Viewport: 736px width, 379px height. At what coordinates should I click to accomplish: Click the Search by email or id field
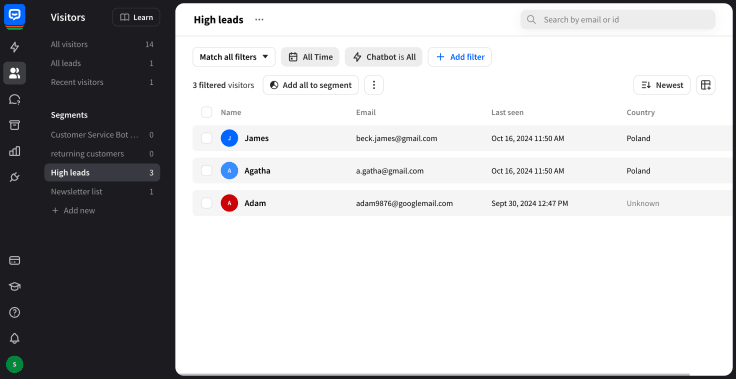[x=618, y=20]
